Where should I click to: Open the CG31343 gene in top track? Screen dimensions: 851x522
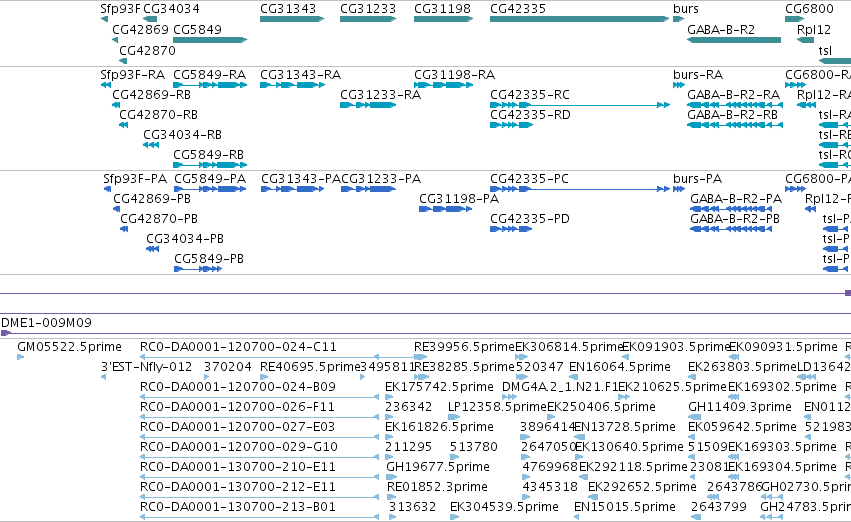(x=288, y=9)
